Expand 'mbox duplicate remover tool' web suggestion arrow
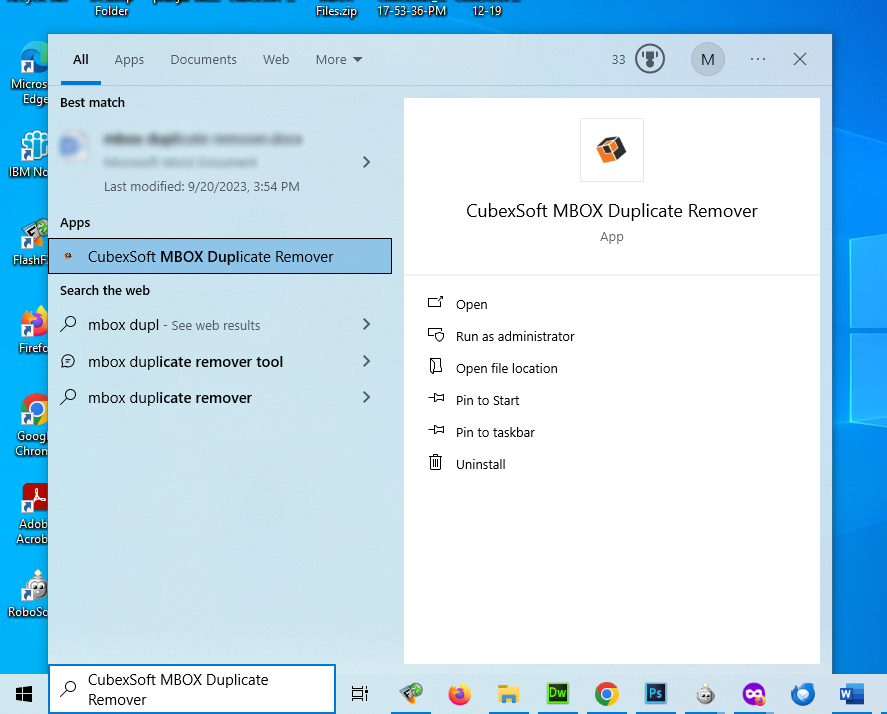This screenshot has width=887, height=714. point(366,361)
